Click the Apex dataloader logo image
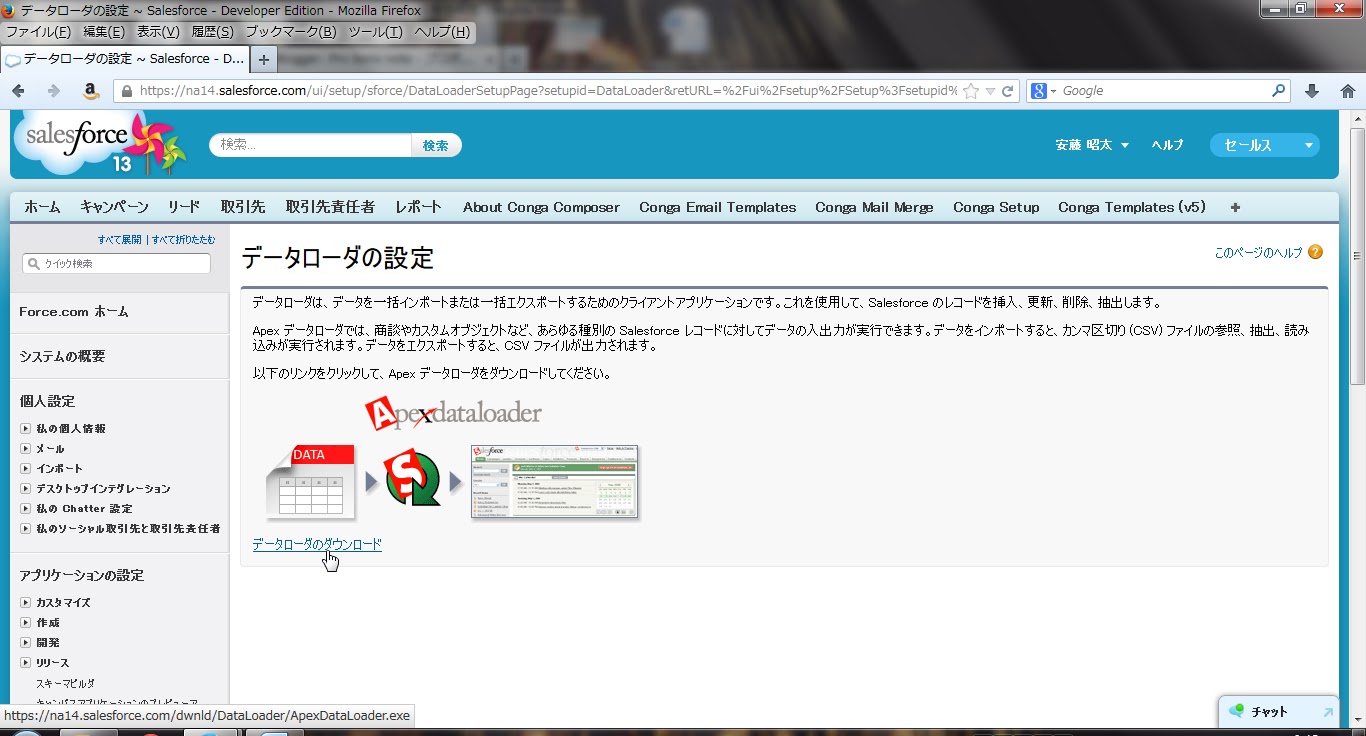Viewport: 1366px width, 736px height. [453, 413]
